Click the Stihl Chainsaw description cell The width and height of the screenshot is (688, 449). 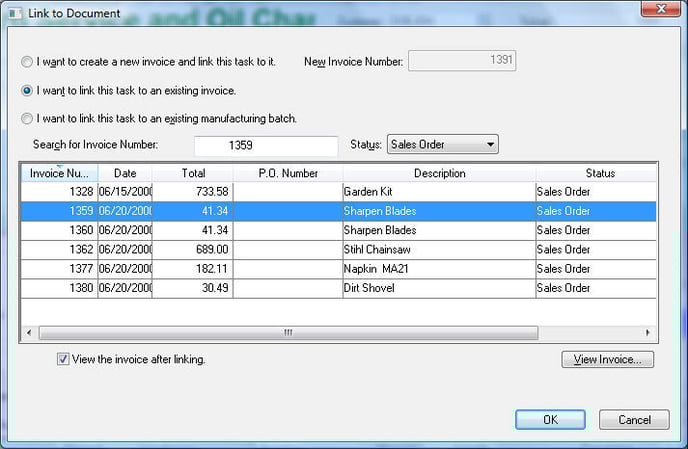(x=439, y=250)
